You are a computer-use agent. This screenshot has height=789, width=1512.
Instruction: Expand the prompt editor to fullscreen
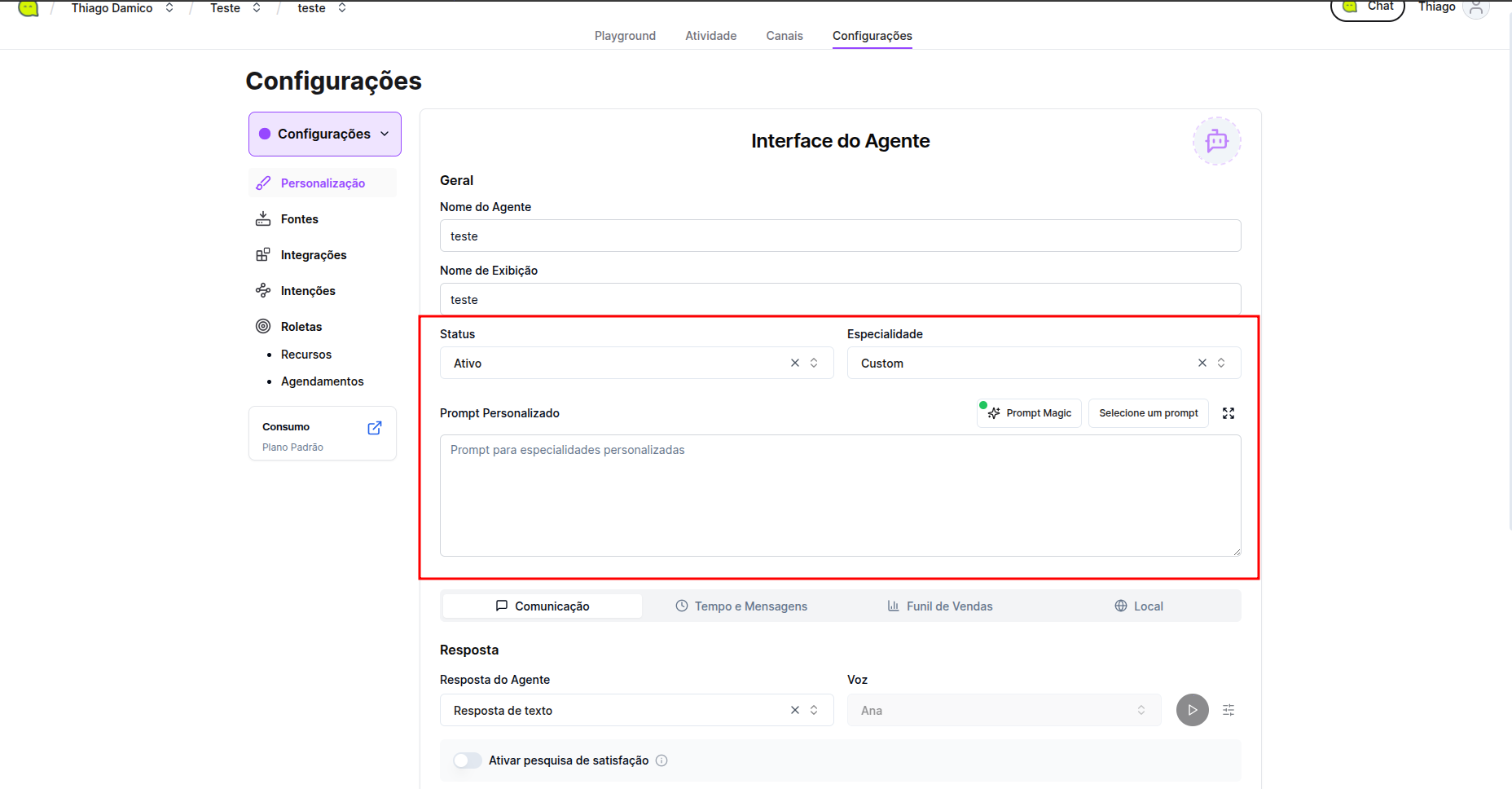click(1228, 413)
